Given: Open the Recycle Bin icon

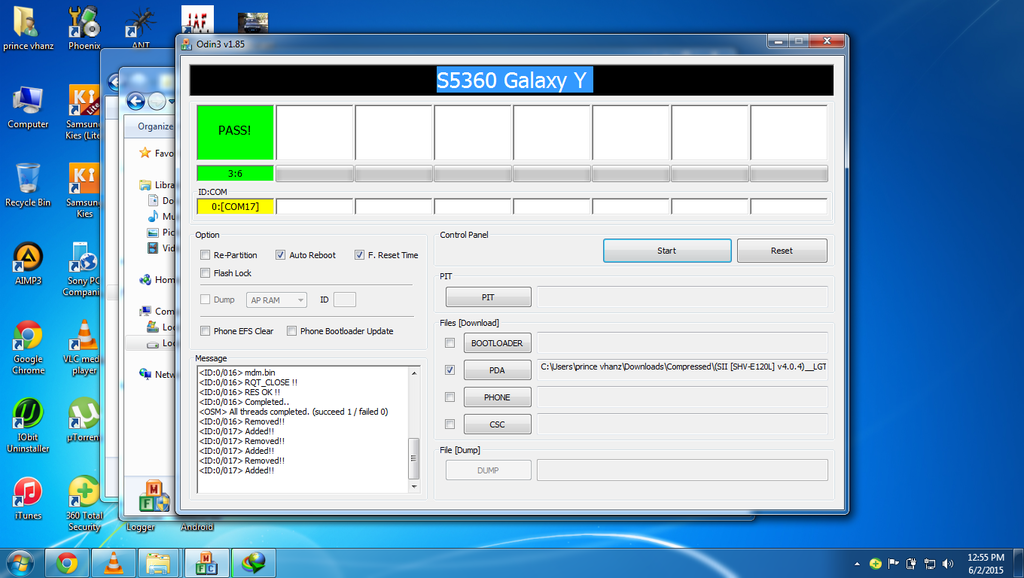Looking at the screenshot, I should coord(28,180).
